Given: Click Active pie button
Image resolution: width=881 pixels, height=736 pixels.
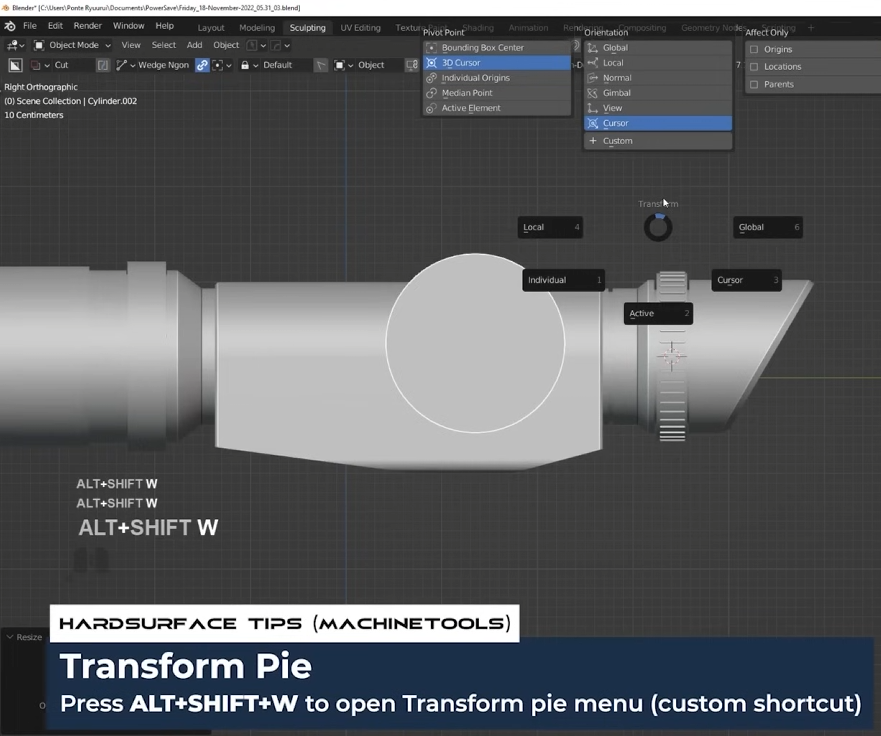Looking at the screenshot, I should coord(658,314).
